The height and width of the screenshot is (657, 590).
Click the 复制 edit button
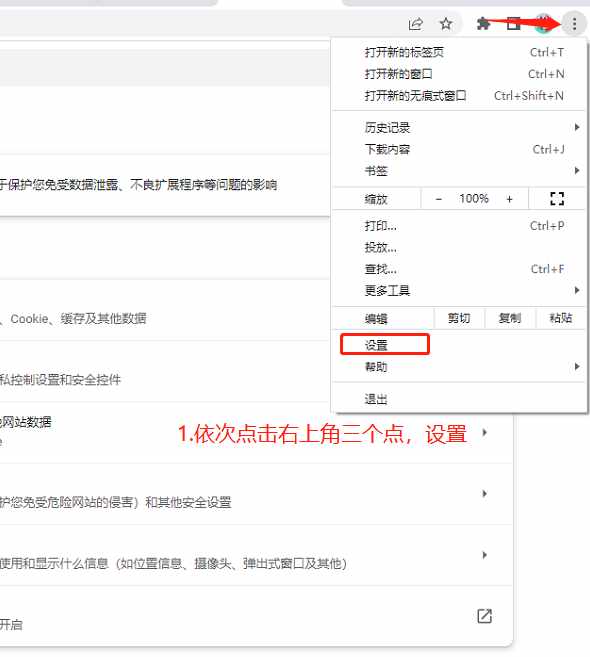click(510, 318)
